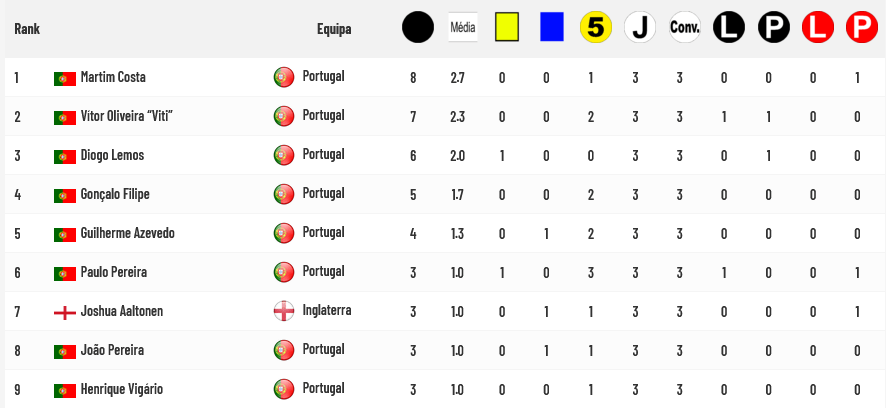Click Portugal team crest in Diogo Lemos row
886x408 pixels.
284,155
